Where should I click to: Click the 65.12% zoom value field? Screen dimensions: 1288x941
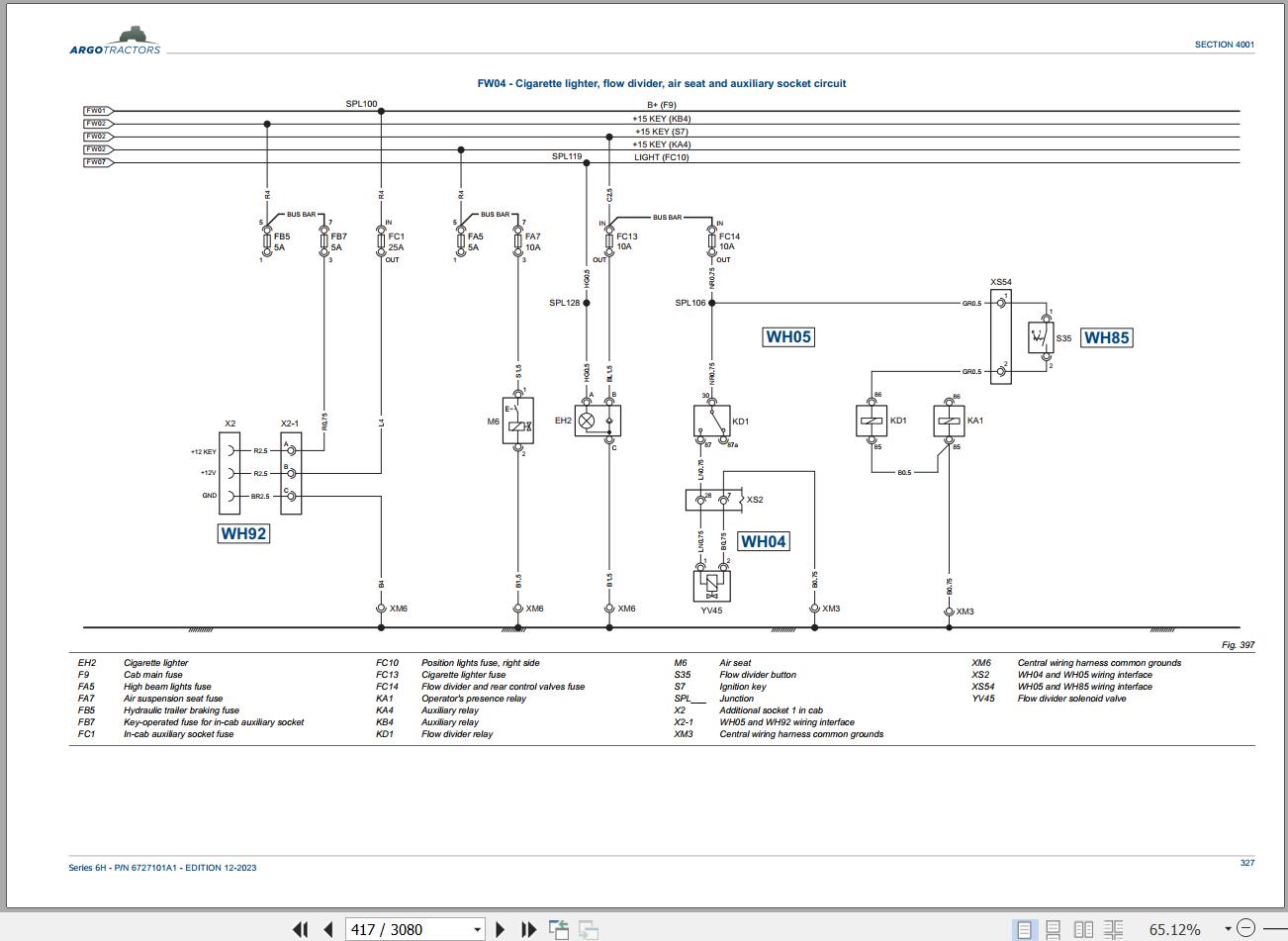pos(1175,929)
